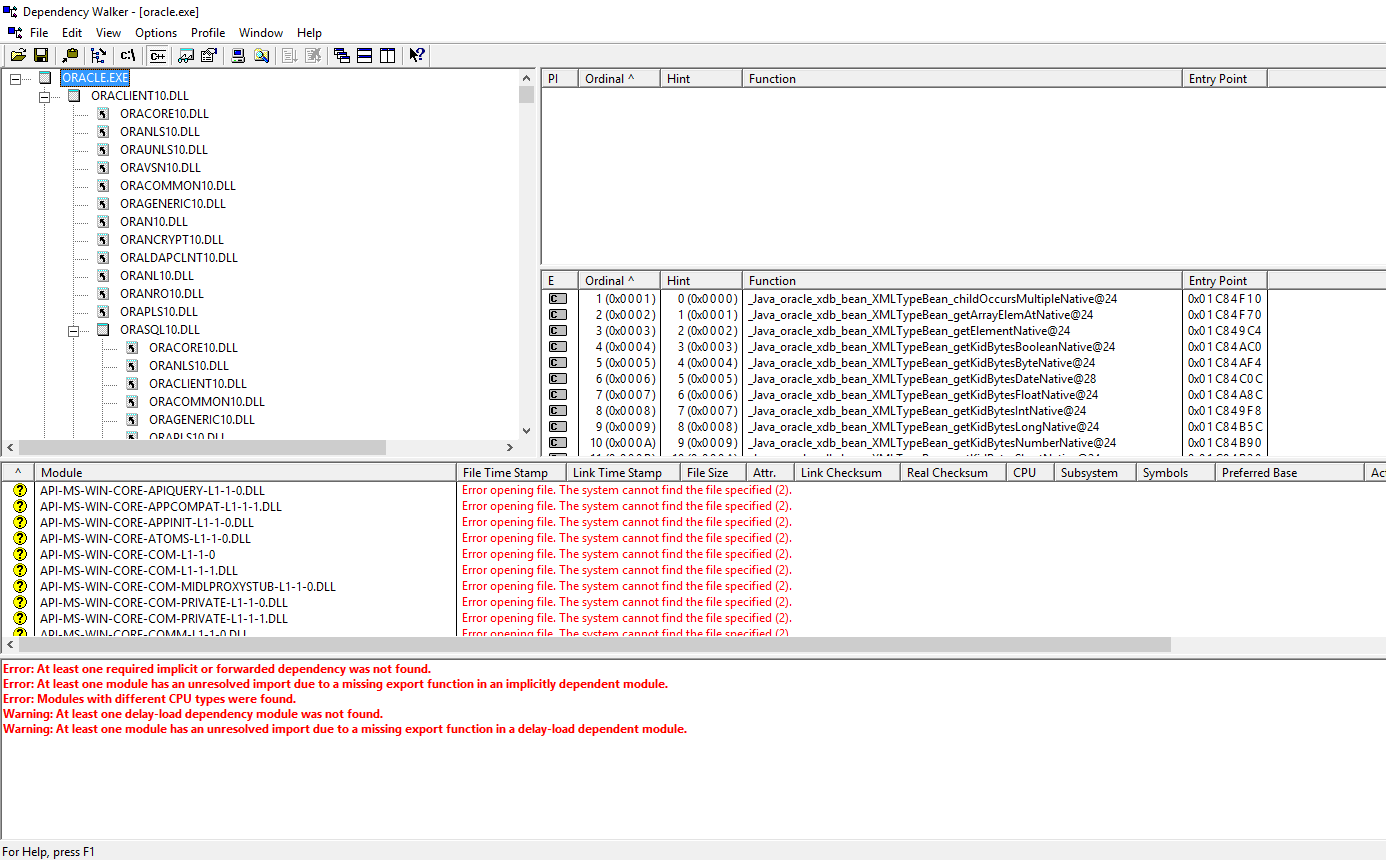Select API-MS-WIN-CORE-APPINIT-L1-1-0.DLL module
Image resolution: width=1386 pixels, height=860 pixels.
(147, 523)
